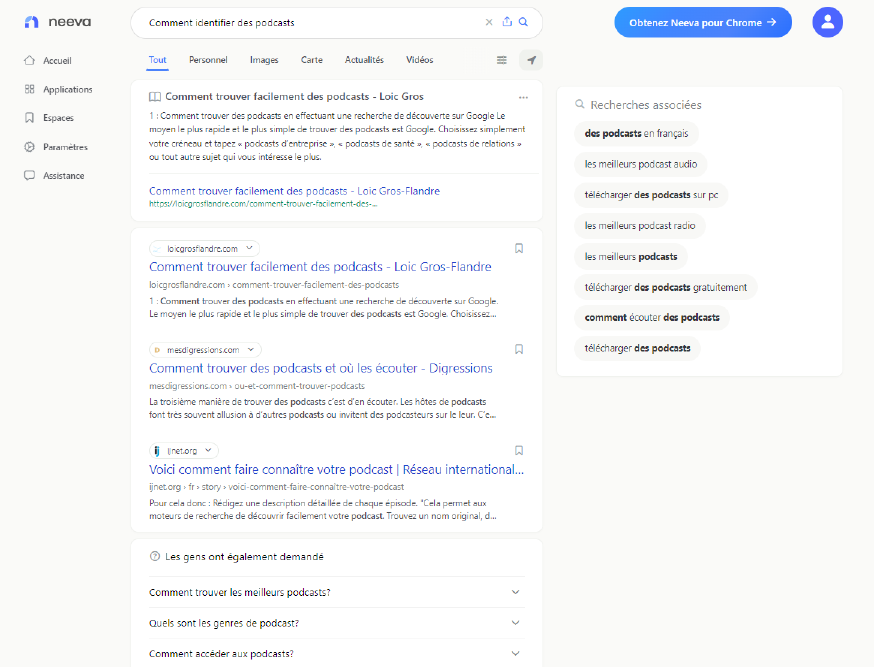Bookmark the loicgrosflandre.com result
Viewport: 874px width, 667px height.
519,248
